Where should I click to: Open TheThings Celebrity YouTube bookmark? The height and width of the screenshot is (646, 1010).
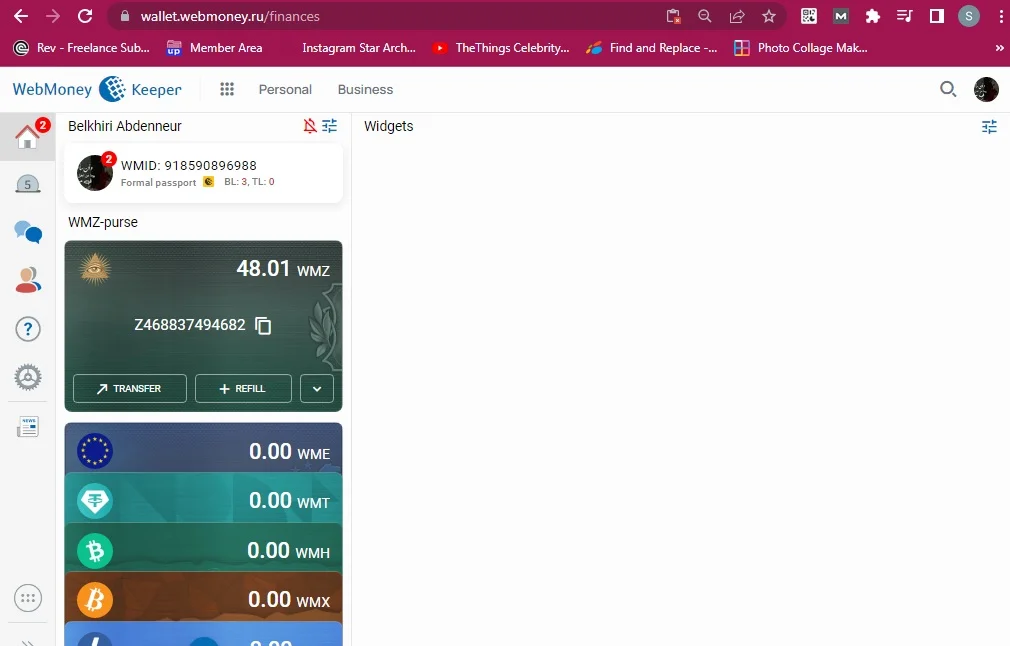501,48
